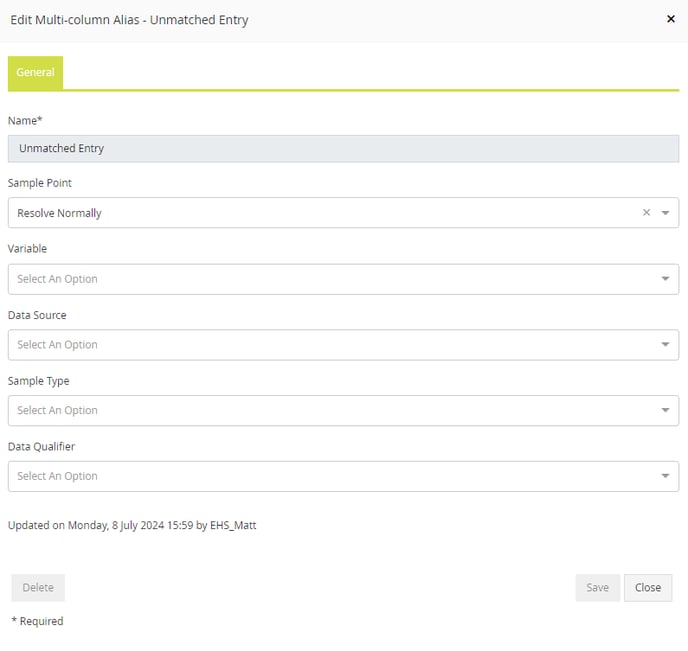
Task: Open the Variable Select An Option box
Action: pyautogui.click(x=343, y=279)
